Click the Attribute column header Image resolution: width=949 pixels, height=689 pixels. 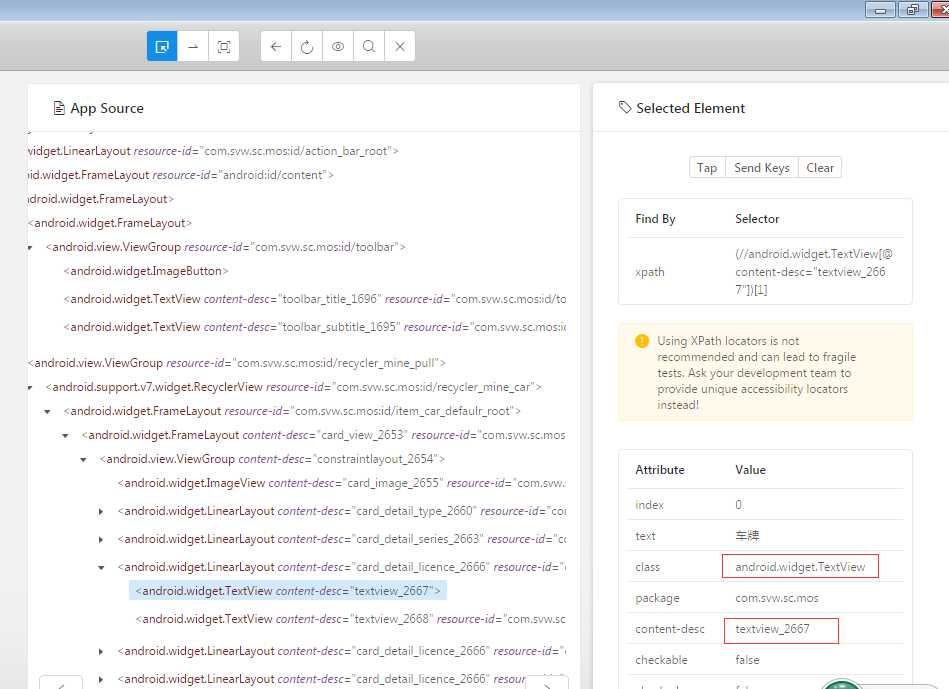click(x=660, y=470)
